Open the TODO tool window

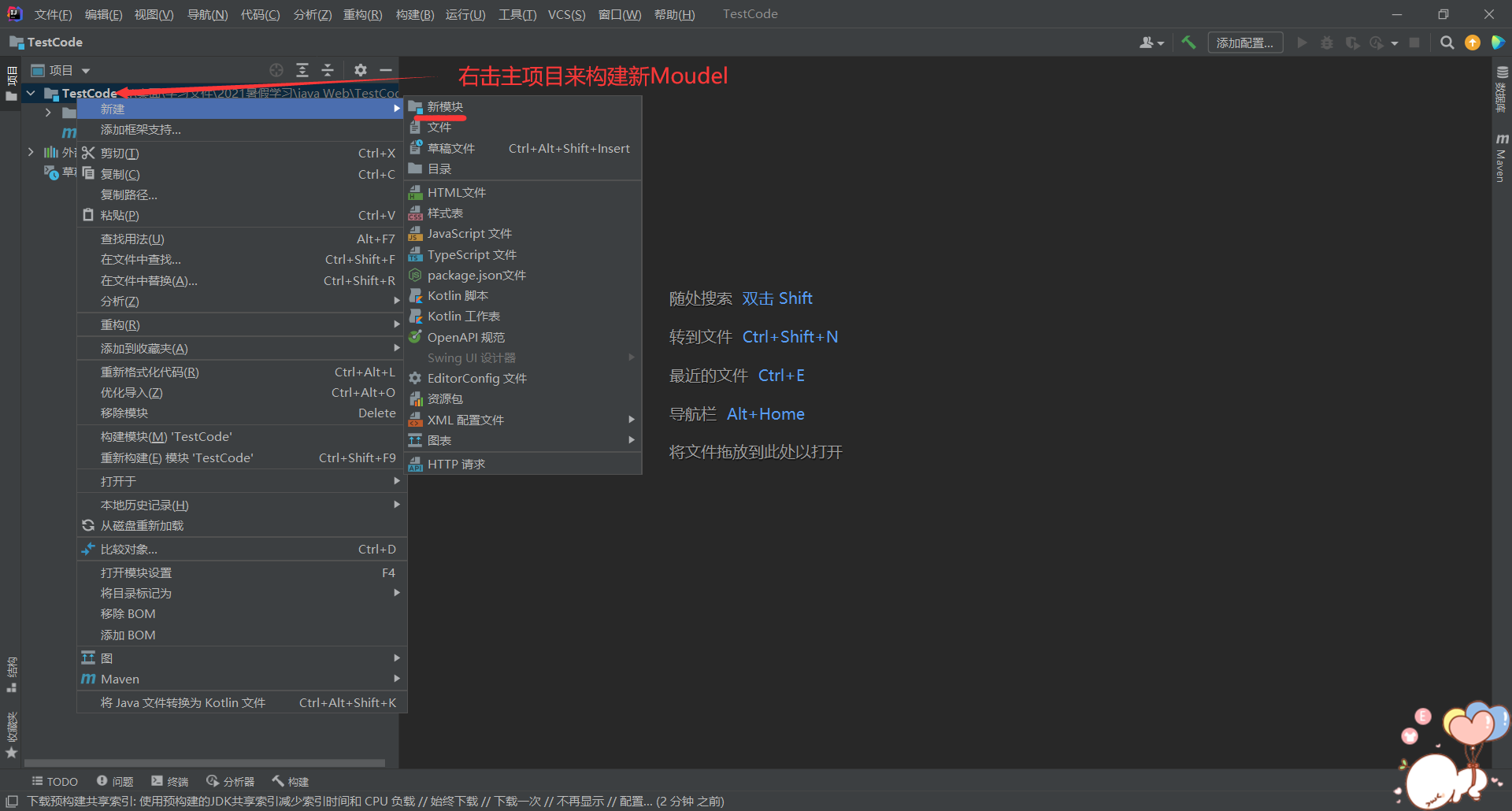point(54,781)
